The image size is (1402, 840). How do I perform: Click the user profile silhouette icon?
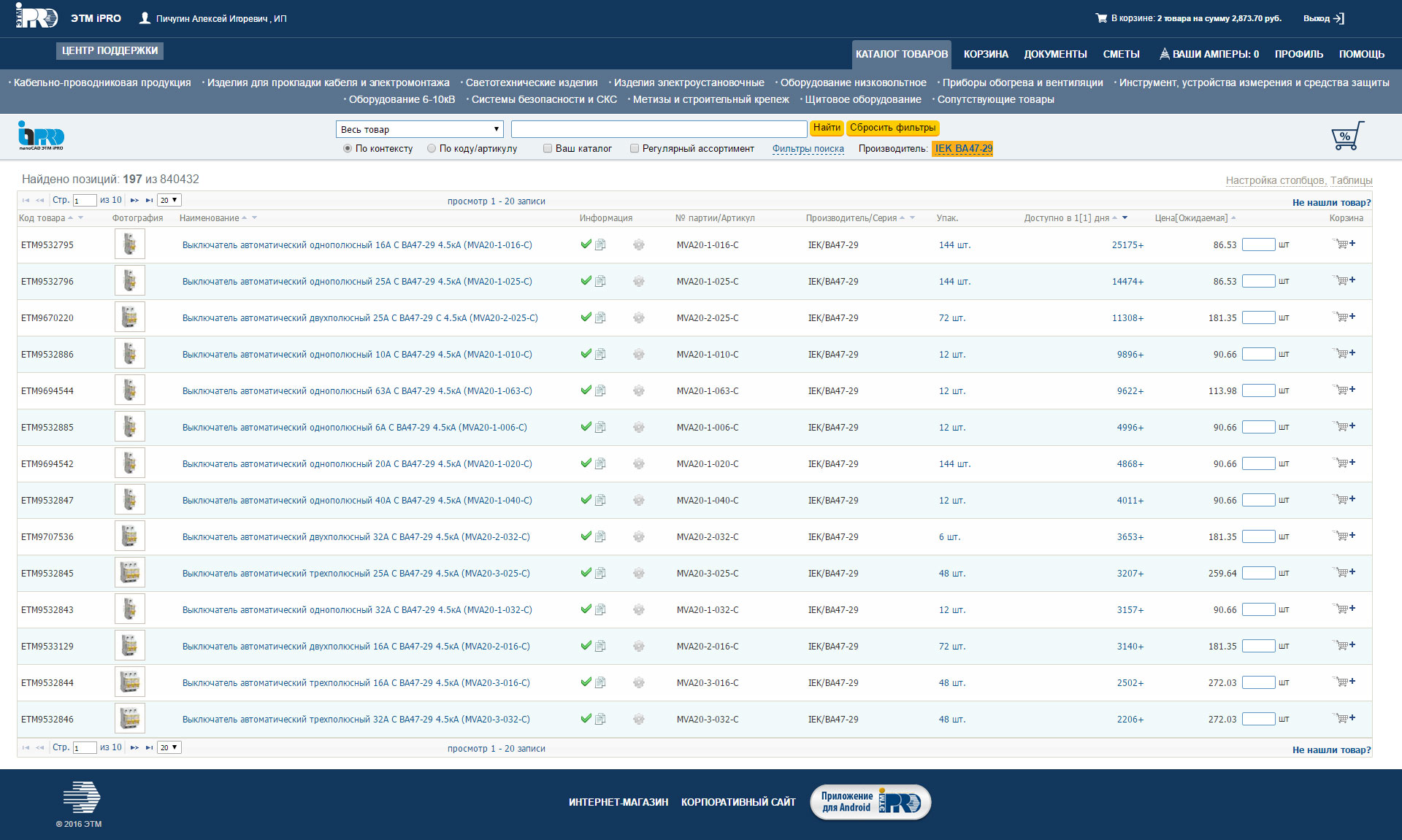click(145, 18)
